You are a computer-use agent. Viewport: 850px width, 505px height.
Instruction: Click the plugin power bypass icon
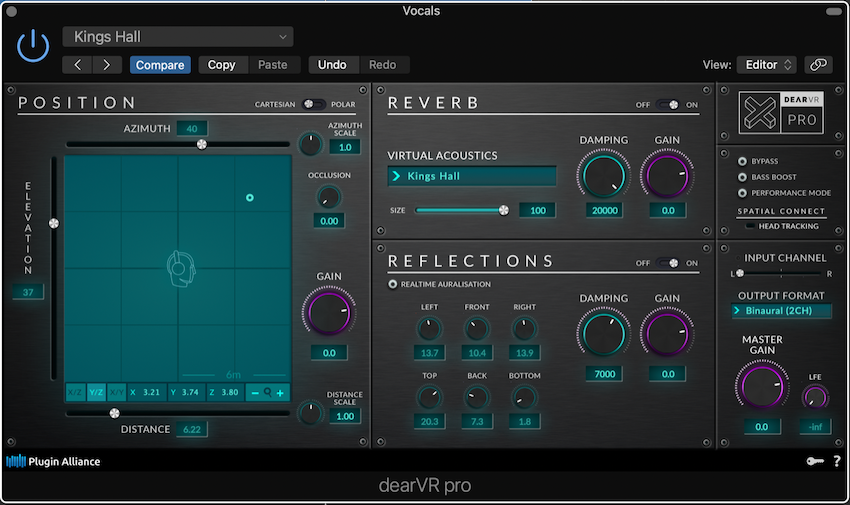coord(33,46)
